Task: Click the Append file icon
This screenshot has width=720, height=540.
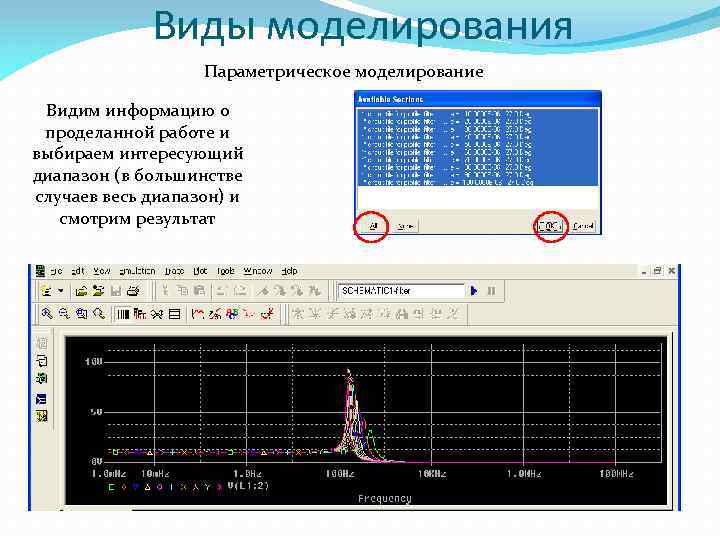Action: click(98, 291)
